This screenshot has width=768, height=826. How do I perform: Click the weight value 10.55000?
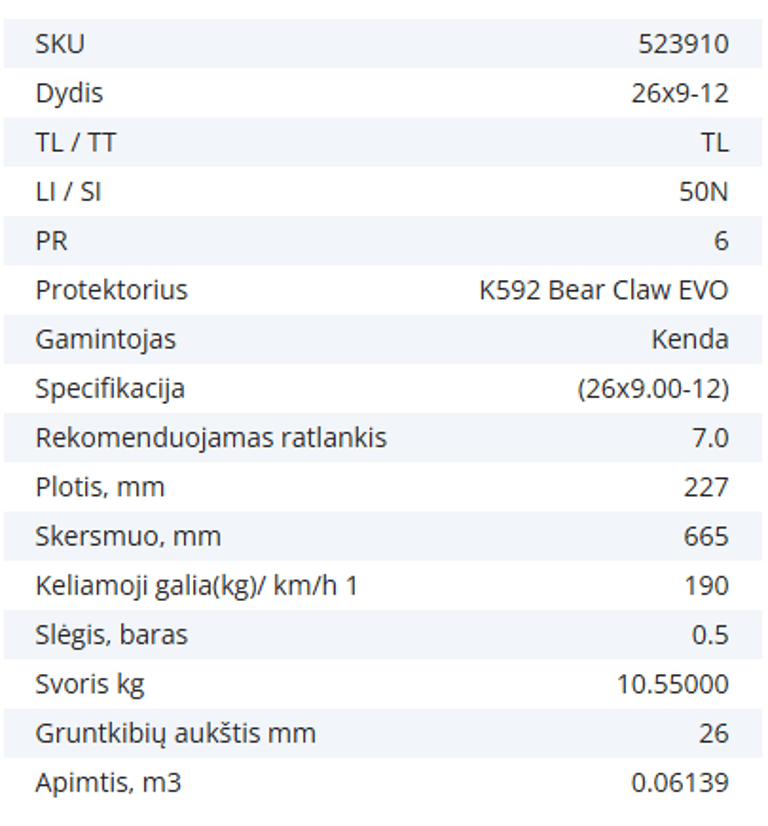[672, 684]
